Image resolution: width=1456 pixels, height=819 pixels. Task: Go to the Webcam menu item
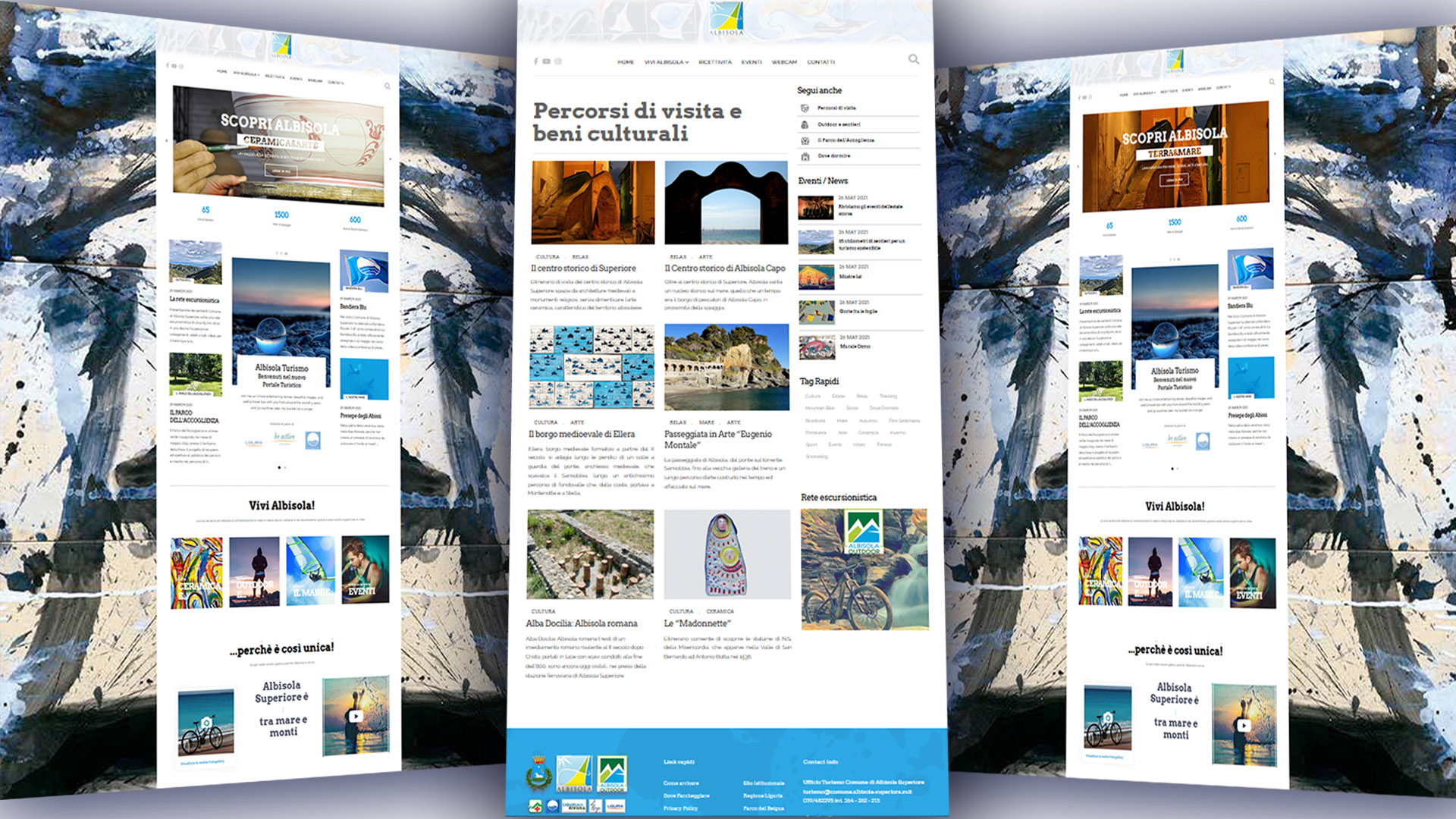pyautogui.click(x=784, y=62)
